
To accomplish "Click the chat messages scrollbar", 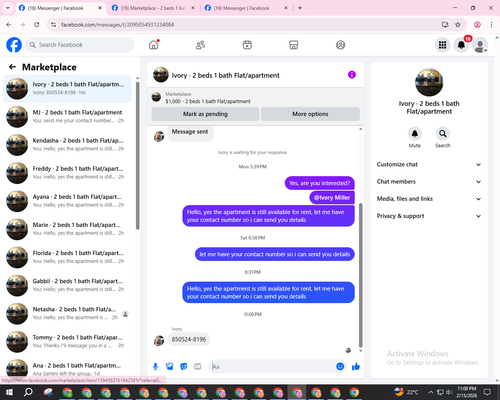I will coord(360,275).
